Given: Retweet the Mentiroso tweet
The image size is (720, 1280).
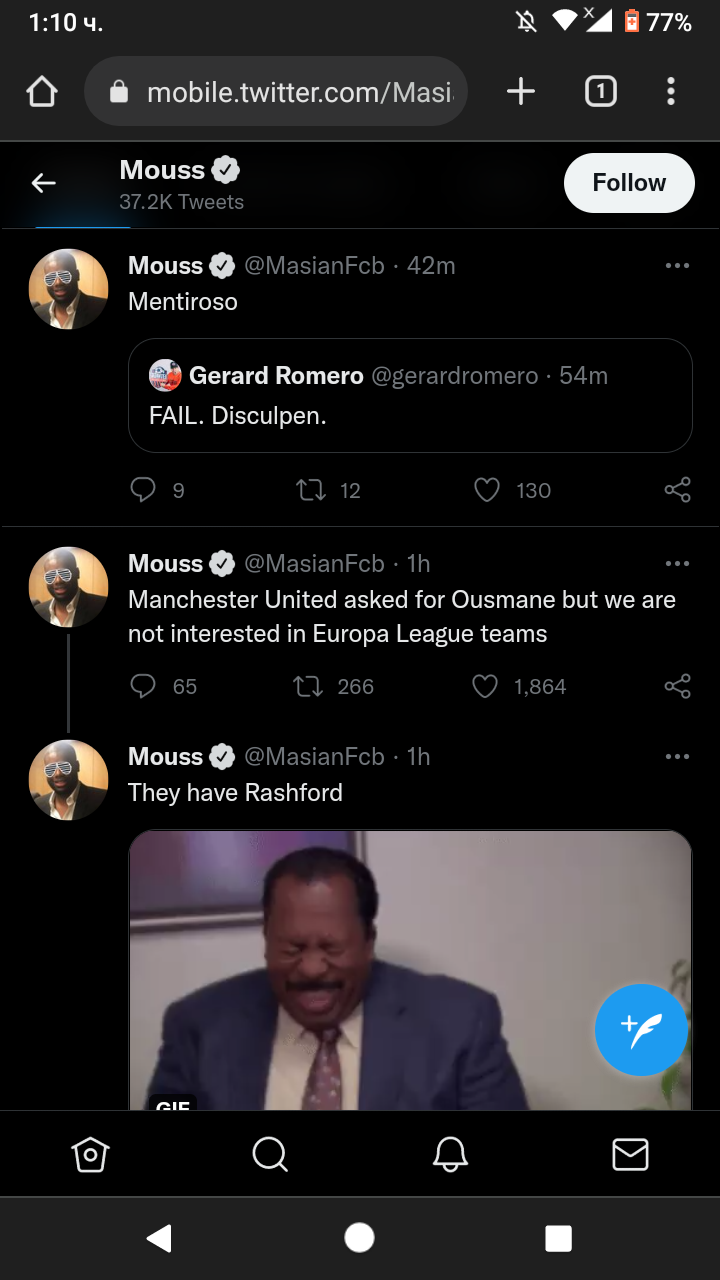Looking at the screenshot, I should coord(311,490).
